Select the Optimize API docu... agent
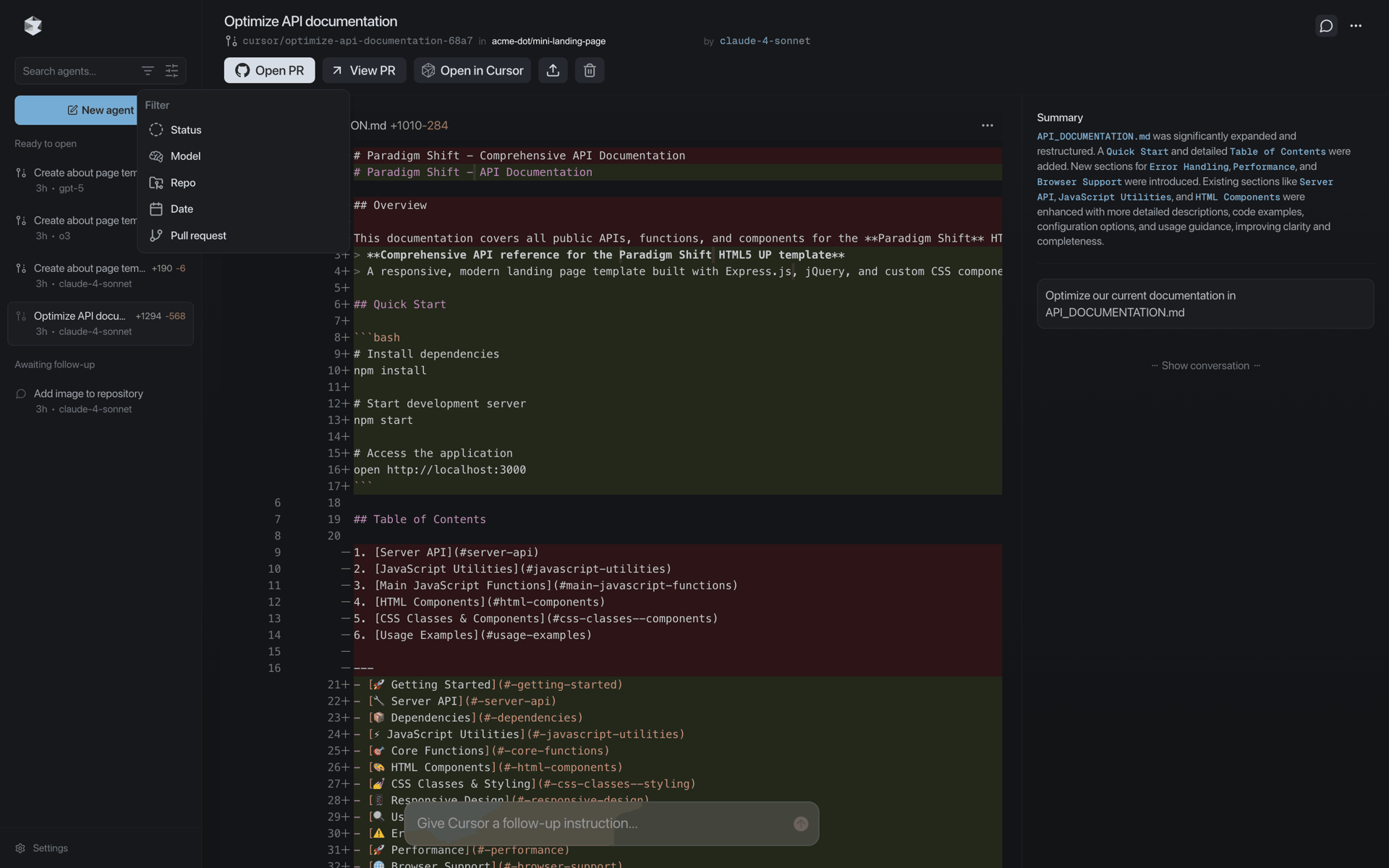 101,323
